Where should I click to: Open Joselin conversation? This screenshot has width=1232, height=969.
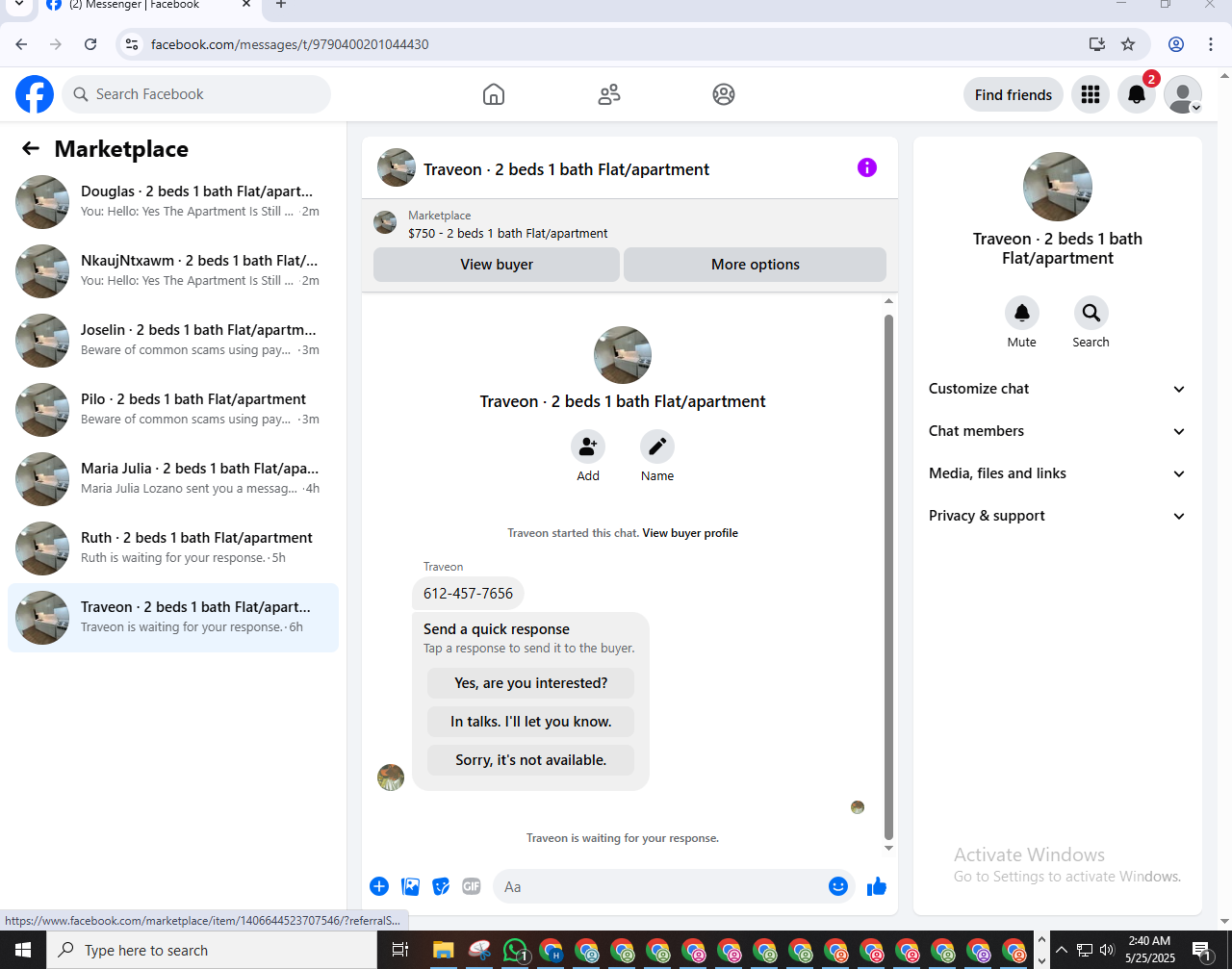[x=173, y=341]
